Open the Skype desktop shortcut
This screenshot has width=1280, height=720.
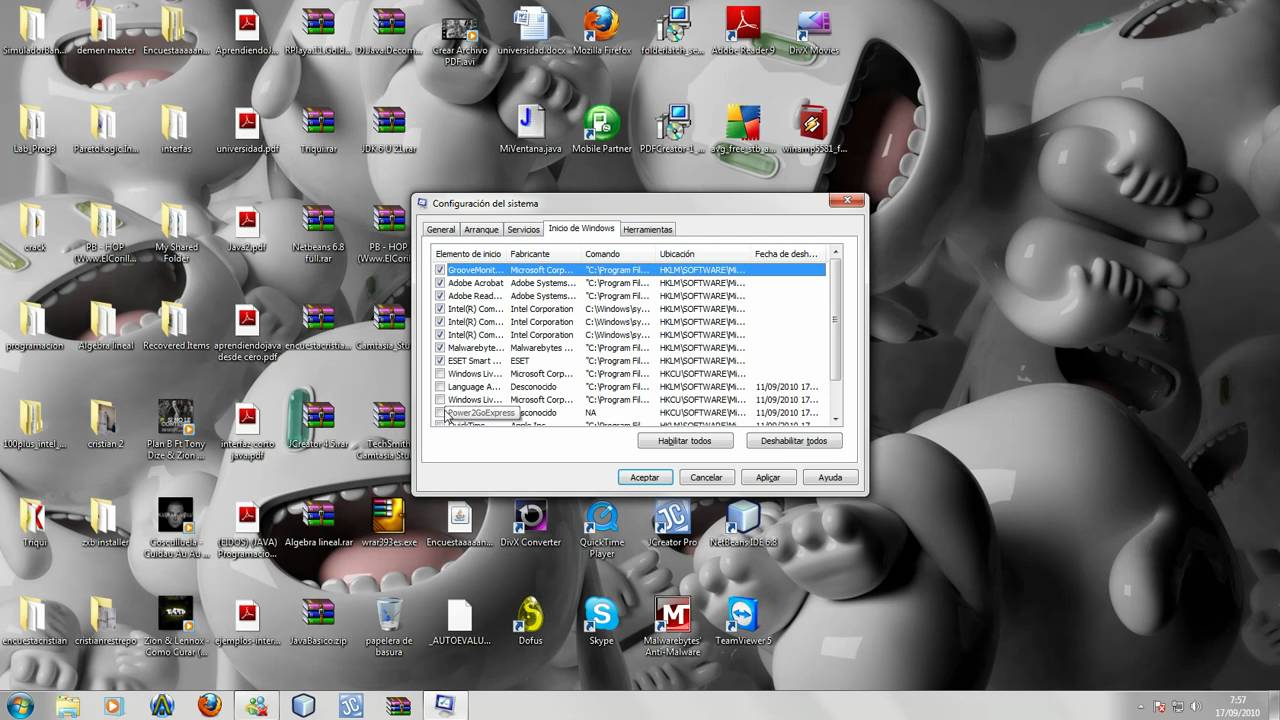pos(602,620)
